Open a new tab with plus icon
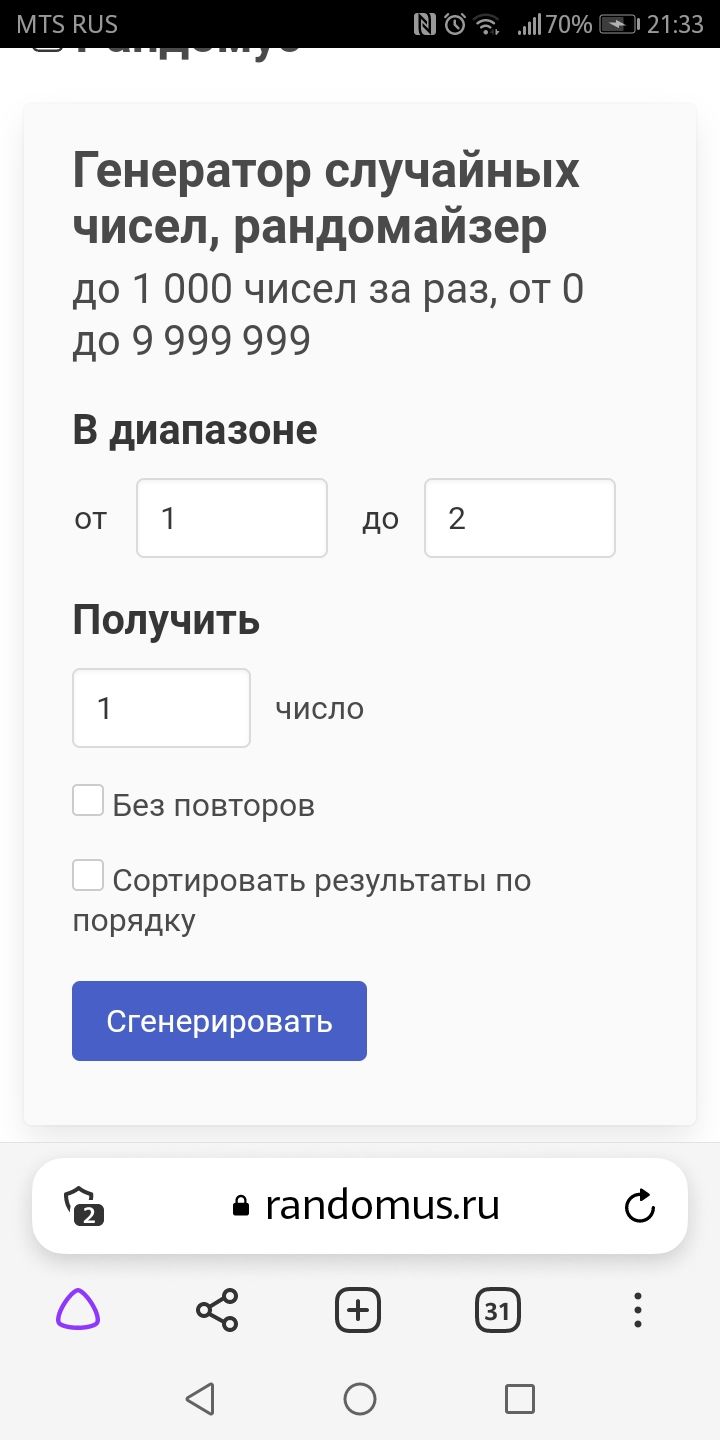The image size is (720, 1440). [358, 1310]
